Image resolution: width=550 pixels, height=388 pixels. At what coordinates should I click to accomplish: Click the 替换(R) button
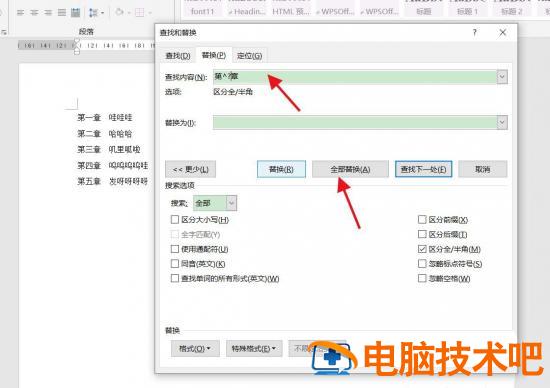(x=281, y=169)
